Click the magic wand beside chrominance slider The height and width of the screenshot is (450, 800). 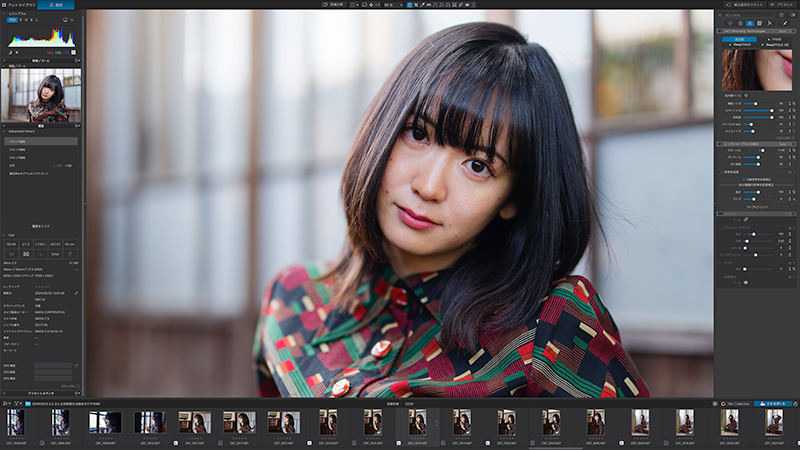(x=794, y=110)
